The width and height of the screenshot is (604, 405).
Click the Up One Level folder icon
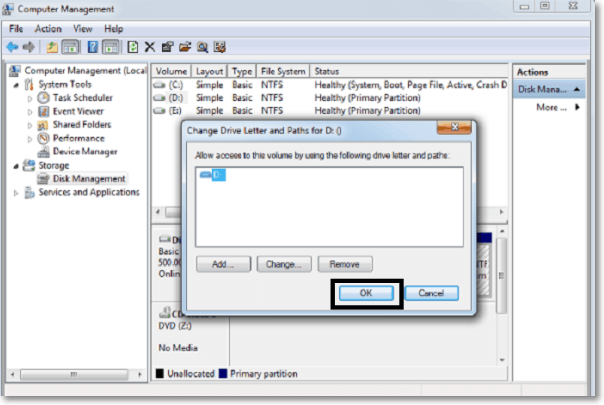pos(52,47)
